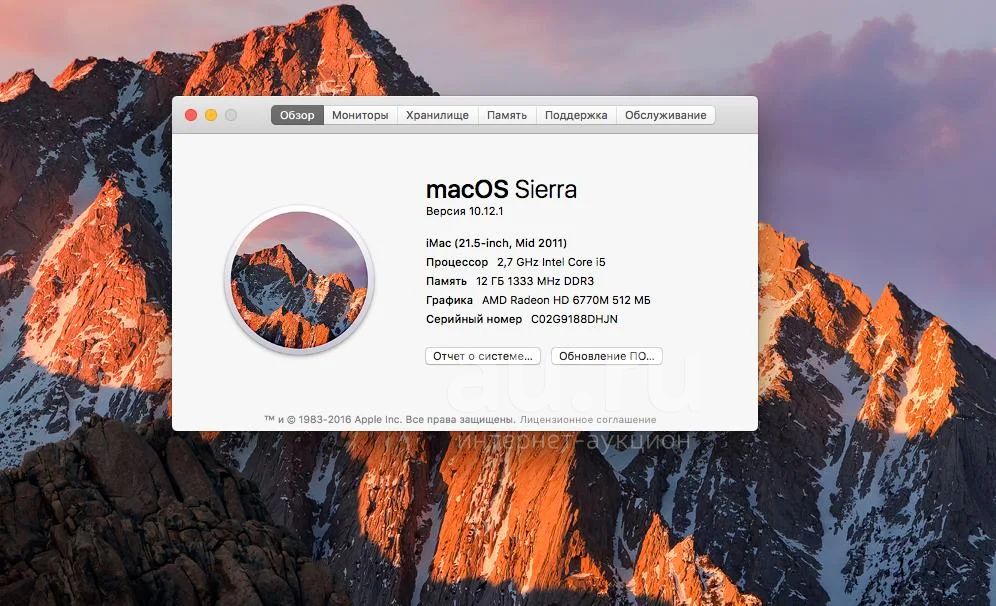Click the Версия 10.12.1 version text
This screenshot has height=606, width=996.
(x=464, y=211)
